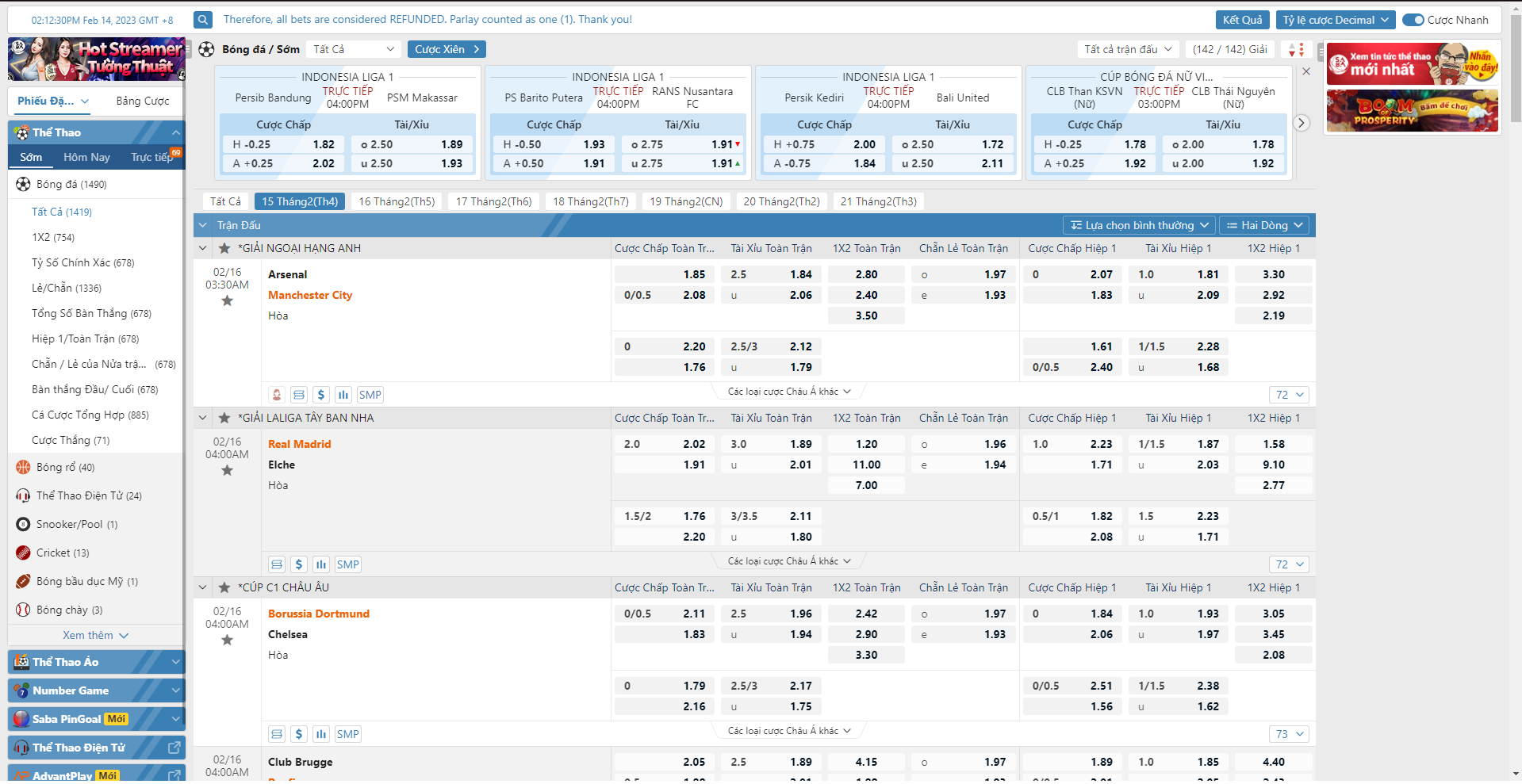The image size is (1522, 784).
Task: Toggle the Cược Nhanh switch
Action: point(1413,20)
